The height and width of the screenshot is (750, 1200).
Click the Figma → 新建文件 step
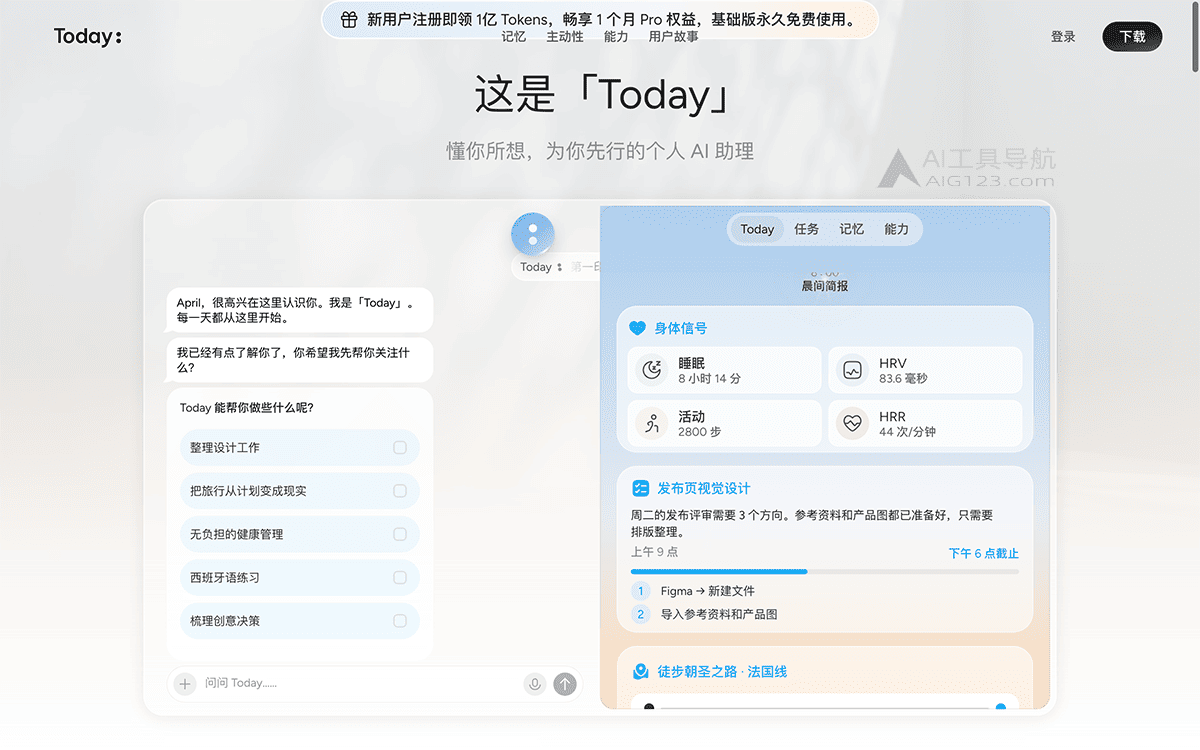708,591
